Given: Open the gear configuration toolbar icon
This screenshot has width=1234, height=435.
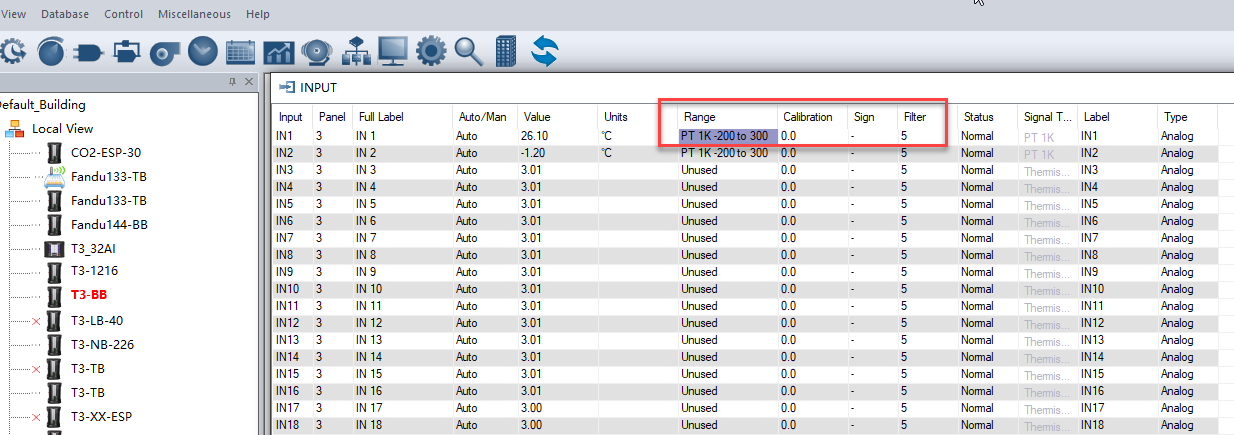Looking at the screenshot, I should [431, 51].
